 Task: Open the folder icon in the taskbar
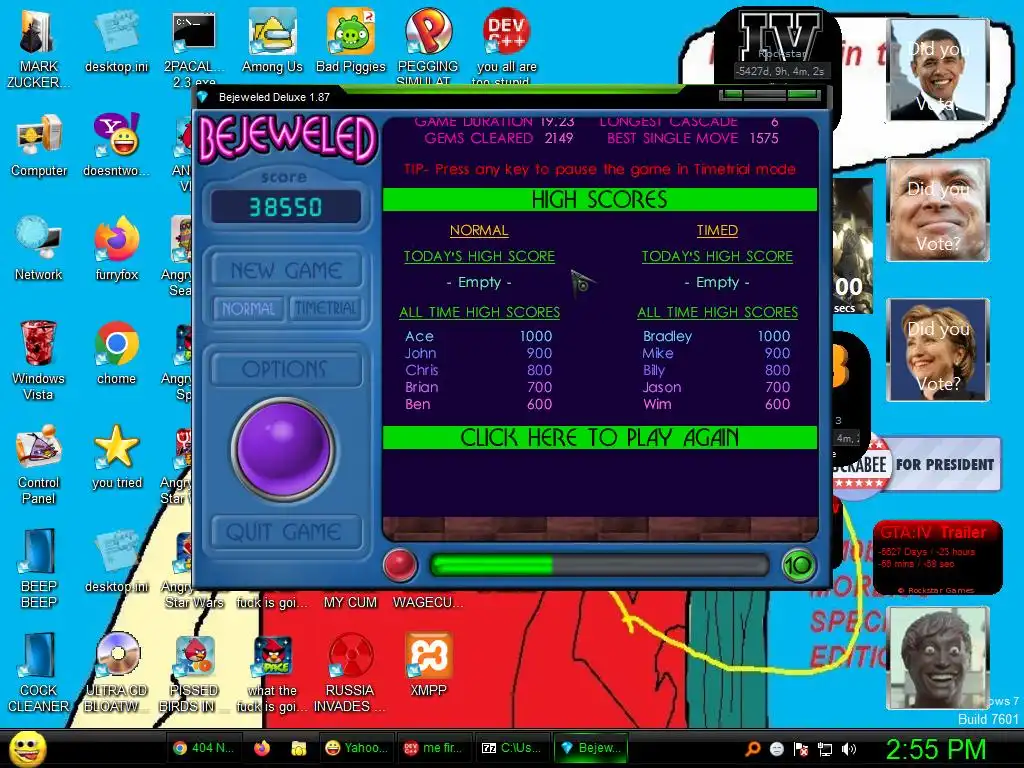pos(298,748)
